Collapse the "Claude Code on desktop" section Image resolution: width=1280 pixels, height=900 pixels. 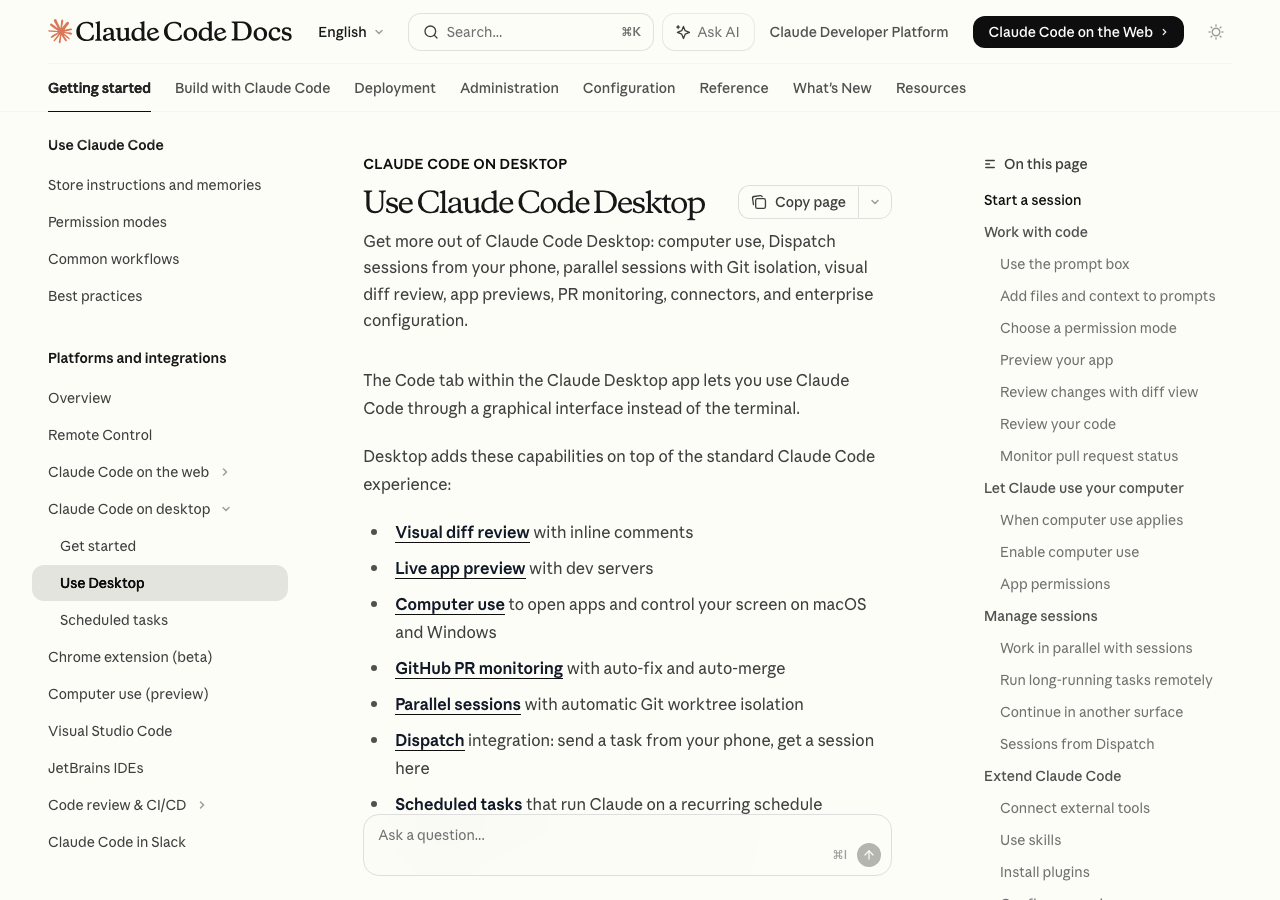coord(226,509)
